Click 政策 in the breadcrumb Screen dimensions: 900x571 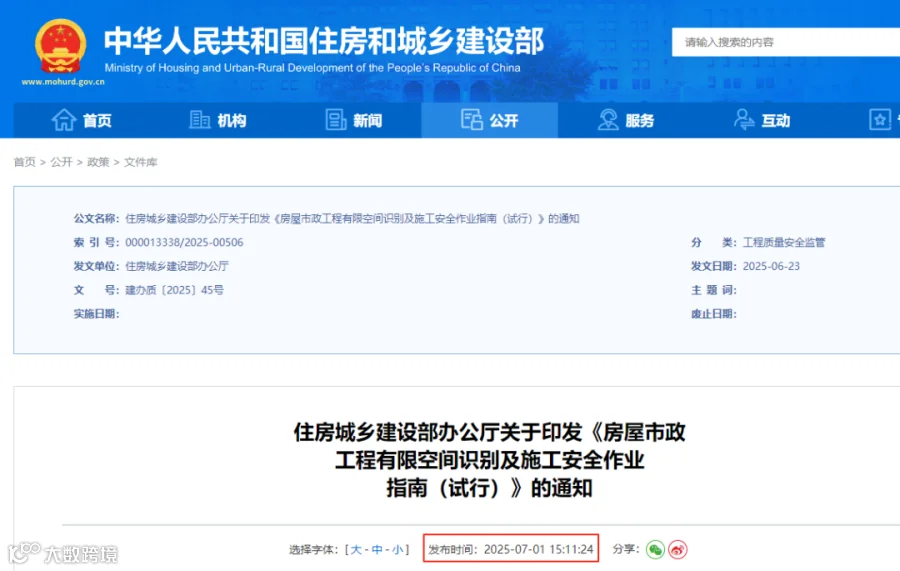[x=98, y=162]
